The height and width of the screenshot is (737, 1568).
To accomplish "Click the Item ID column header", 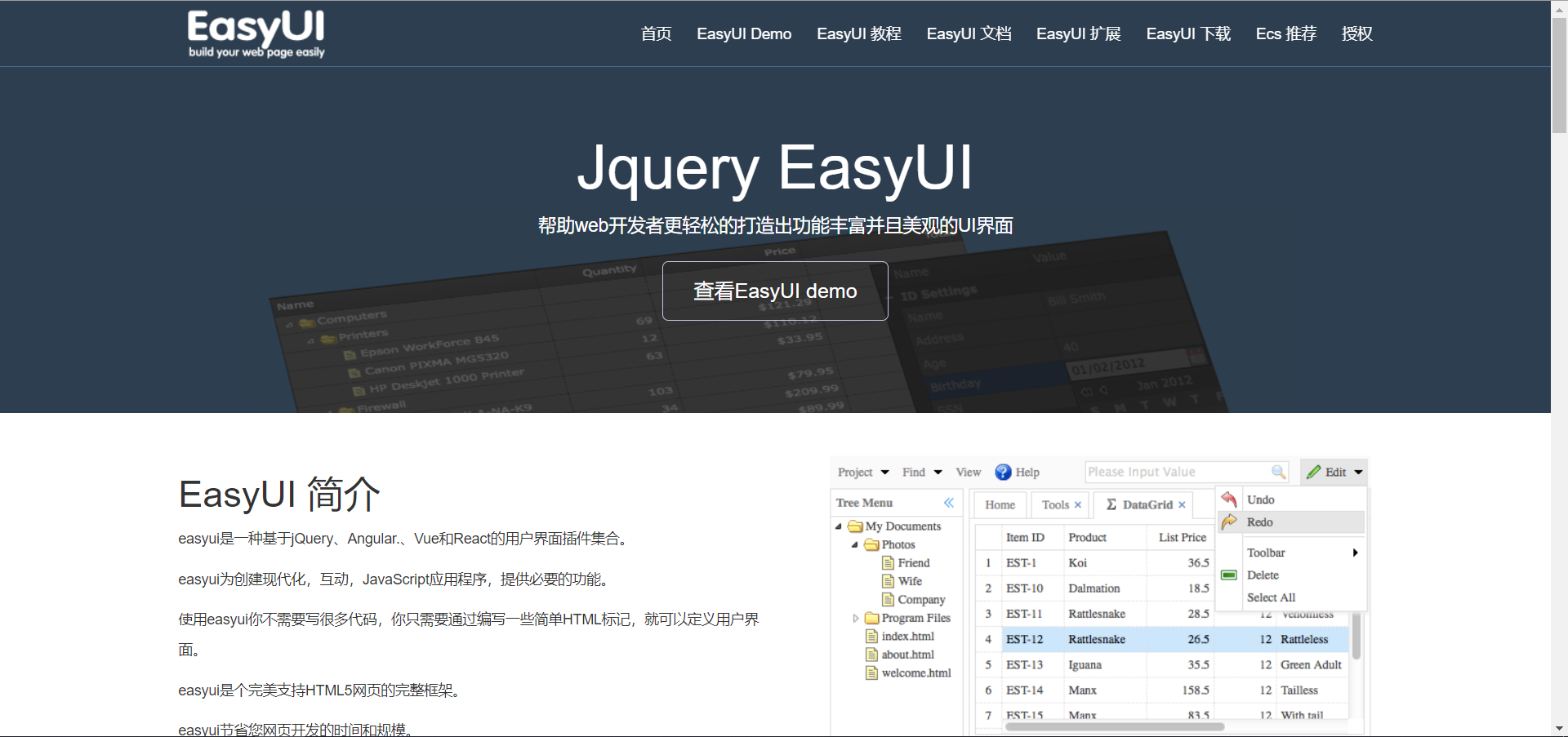I will (x=1032, y=537).
